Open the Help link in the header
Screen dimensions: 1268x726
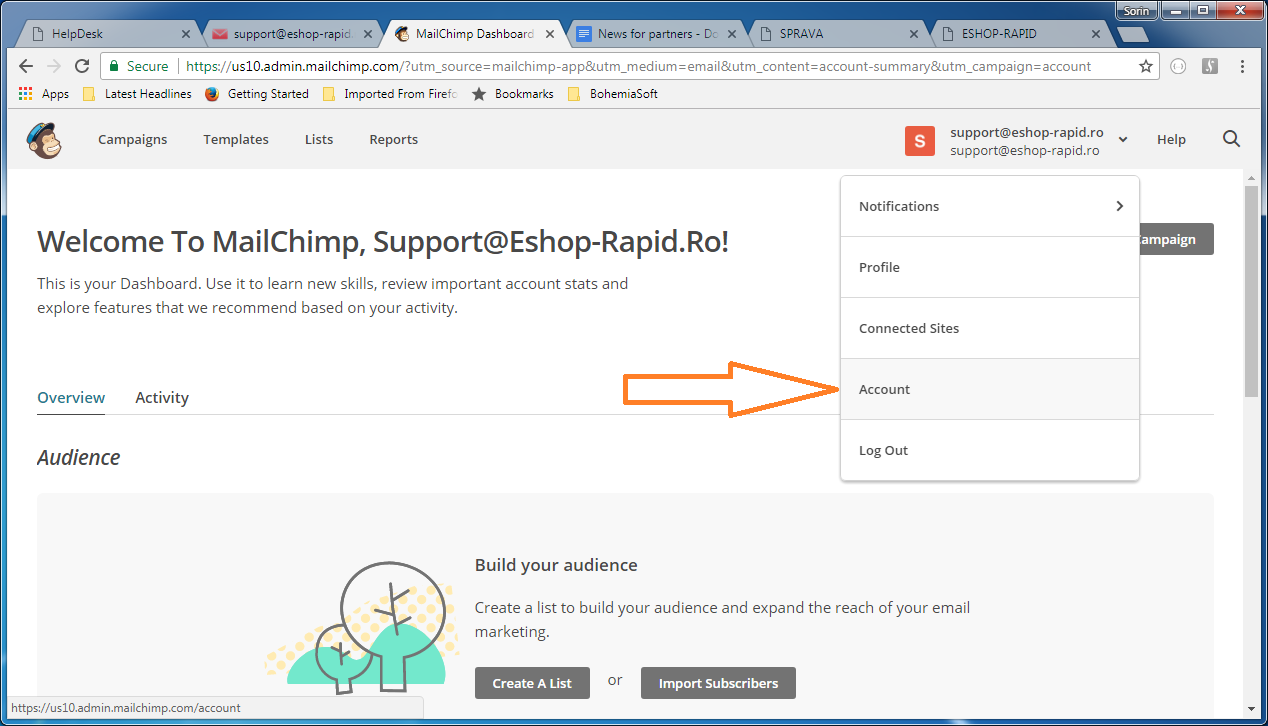click(1171, 140)
